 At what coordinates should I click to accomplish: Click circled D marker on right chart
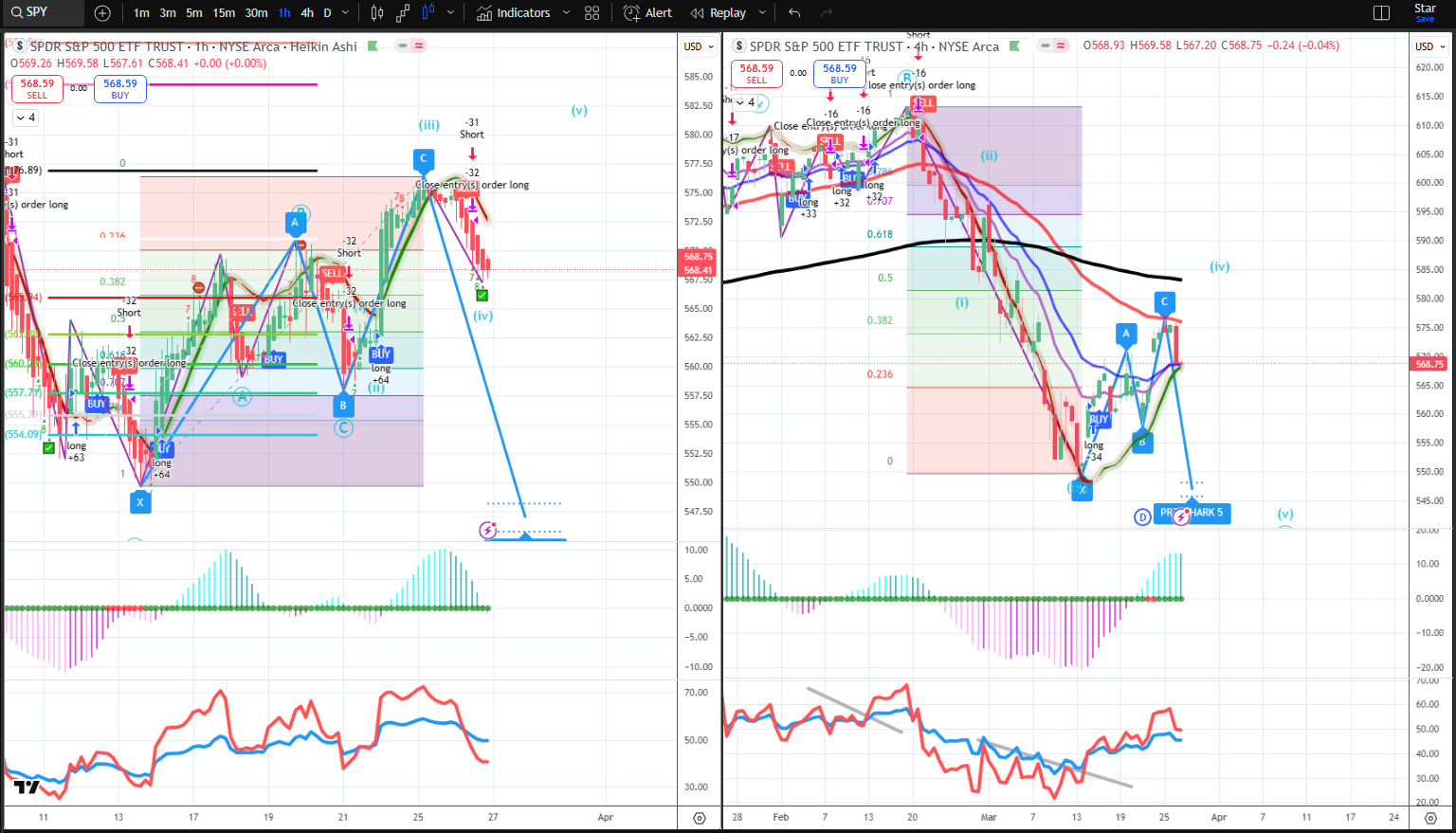coord(1142,516)
